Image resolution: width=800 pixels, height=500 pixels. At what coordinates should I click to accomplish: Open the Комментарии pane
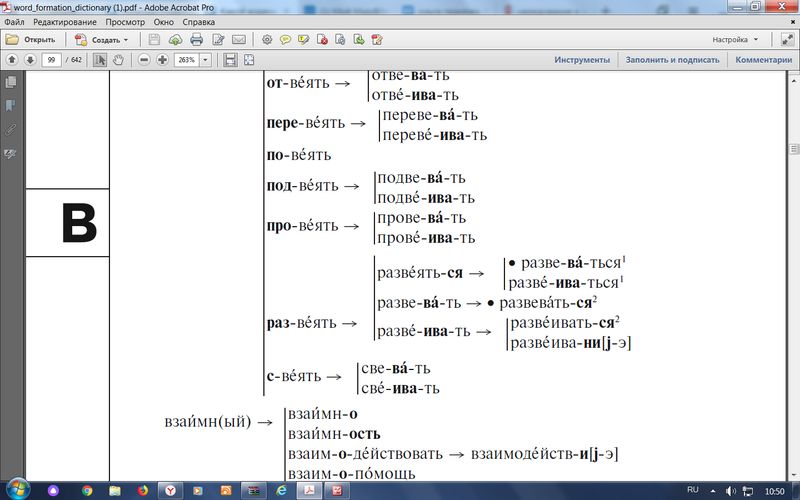pyautogui.click(x=763, y=60)
